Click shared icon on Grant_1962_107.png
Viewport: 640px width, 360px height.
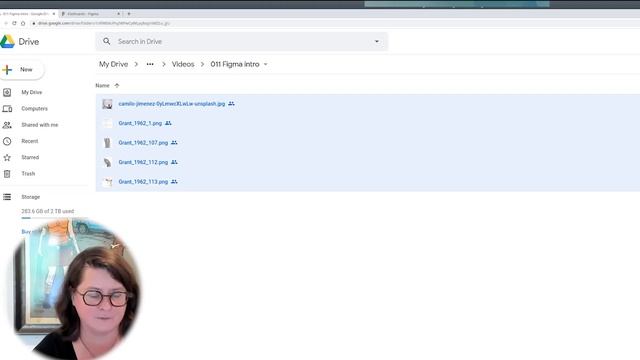[x=174, y=142]
